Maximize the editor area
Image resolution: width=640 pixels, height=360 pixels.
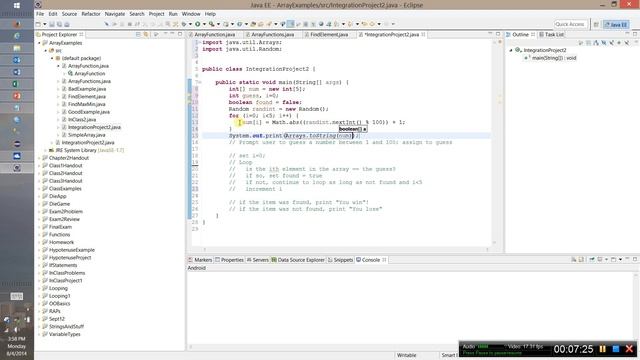click(x=498, y=34)
